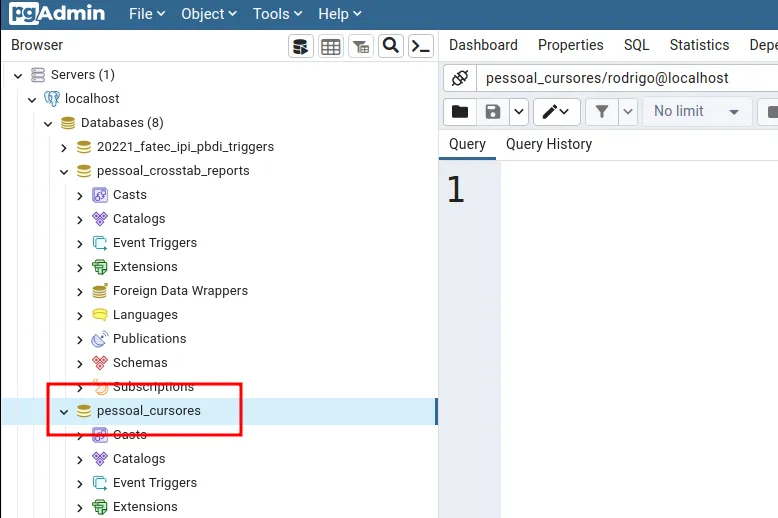778x518 pixels.
Task: Click the View Data grid icon
Action: coord(330,47)
